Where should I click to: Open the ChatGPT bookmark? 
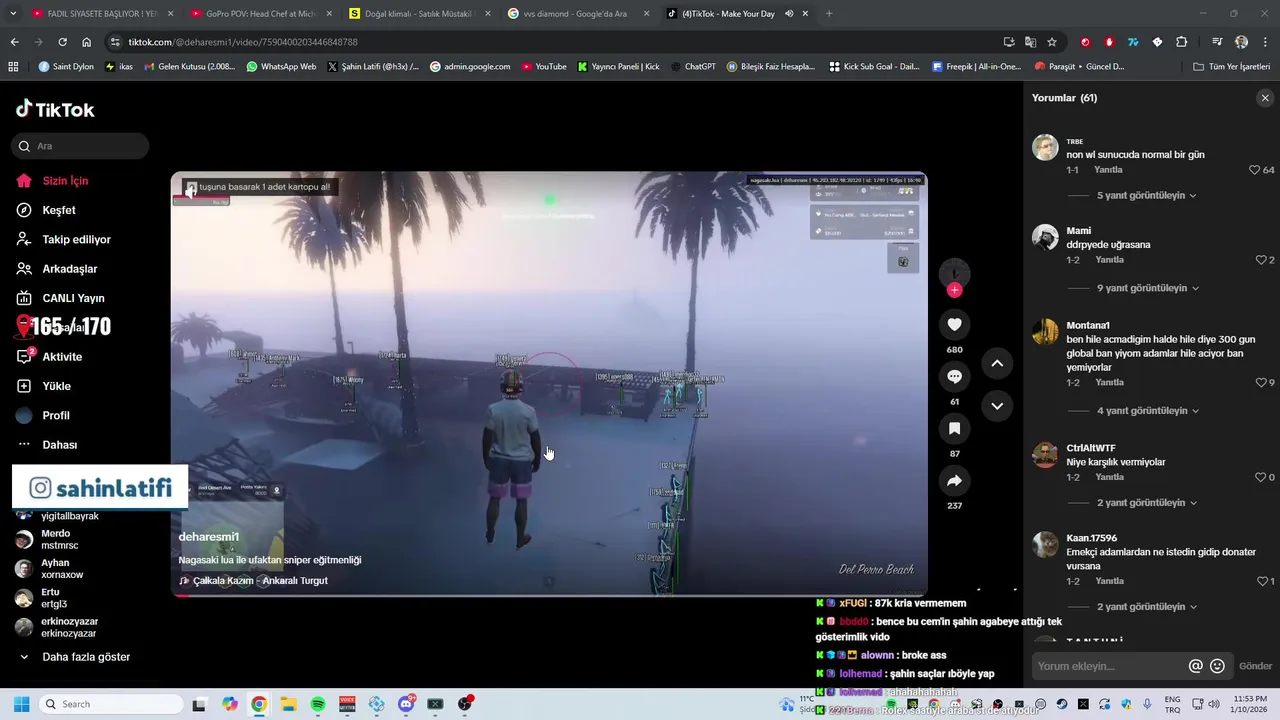pos(693,67)
